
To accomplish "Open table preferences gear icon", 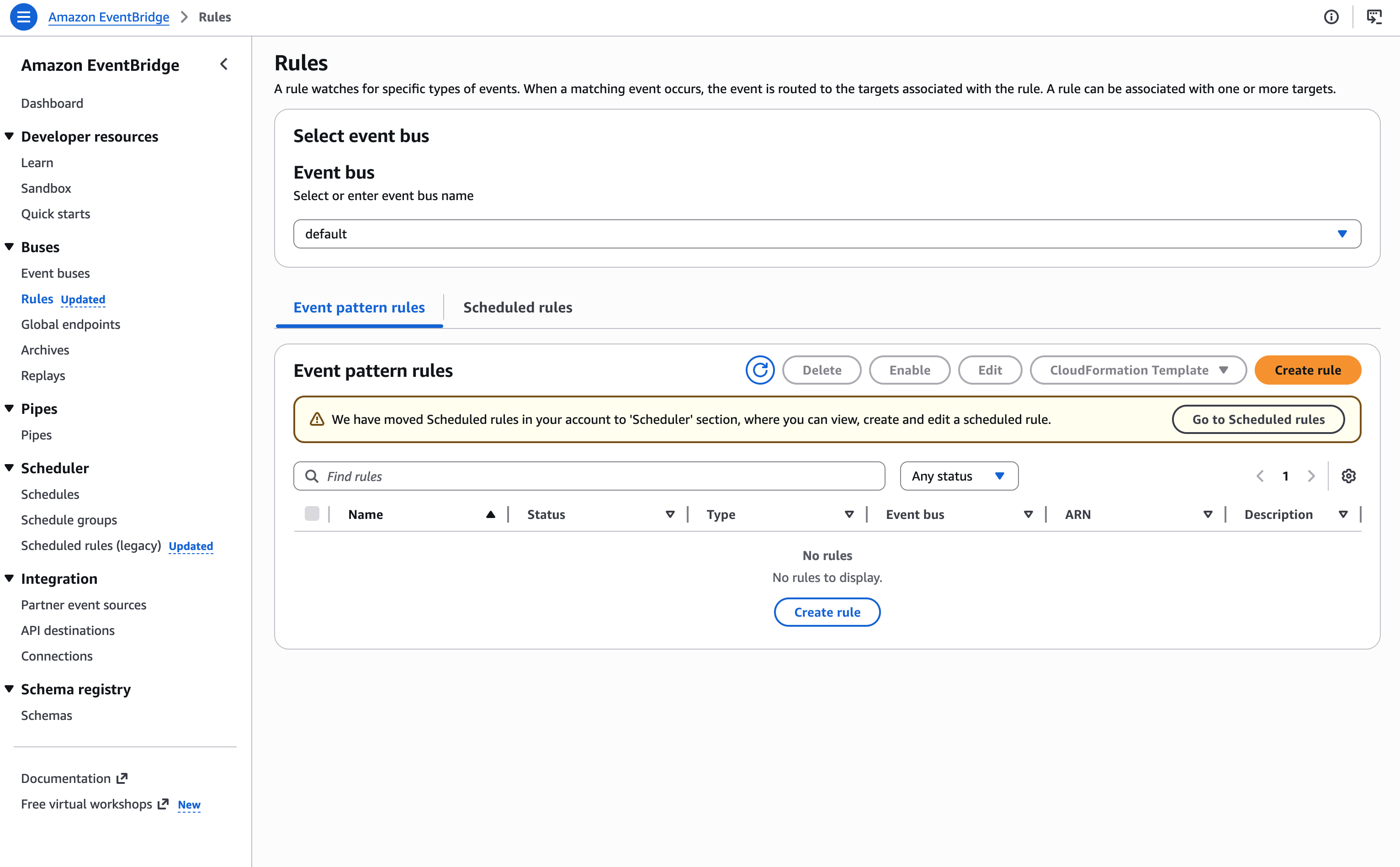I will click(x=1348, y=476).
